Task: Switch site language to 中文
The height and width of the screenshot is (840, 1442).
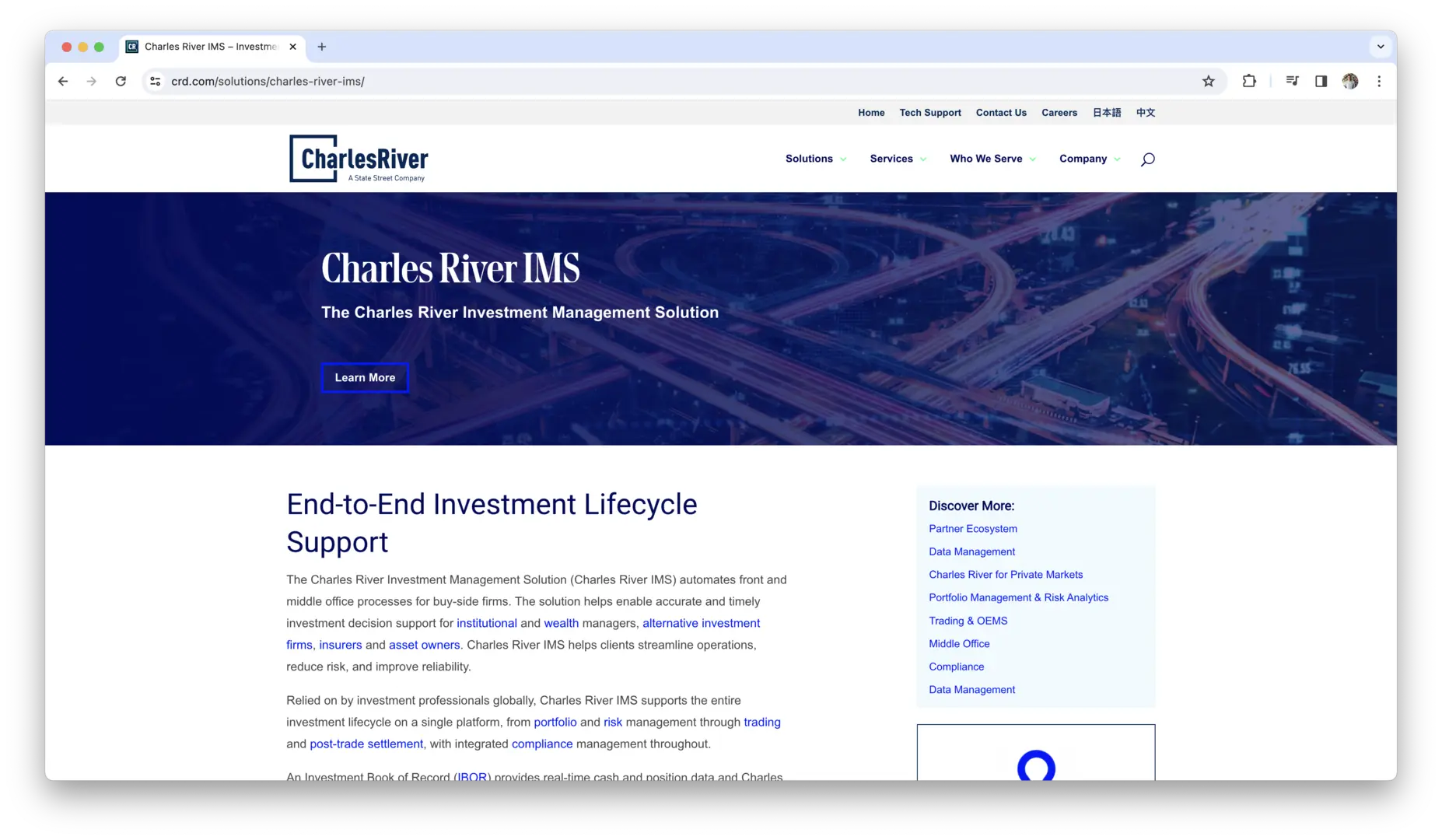Action: point(1146,113)
